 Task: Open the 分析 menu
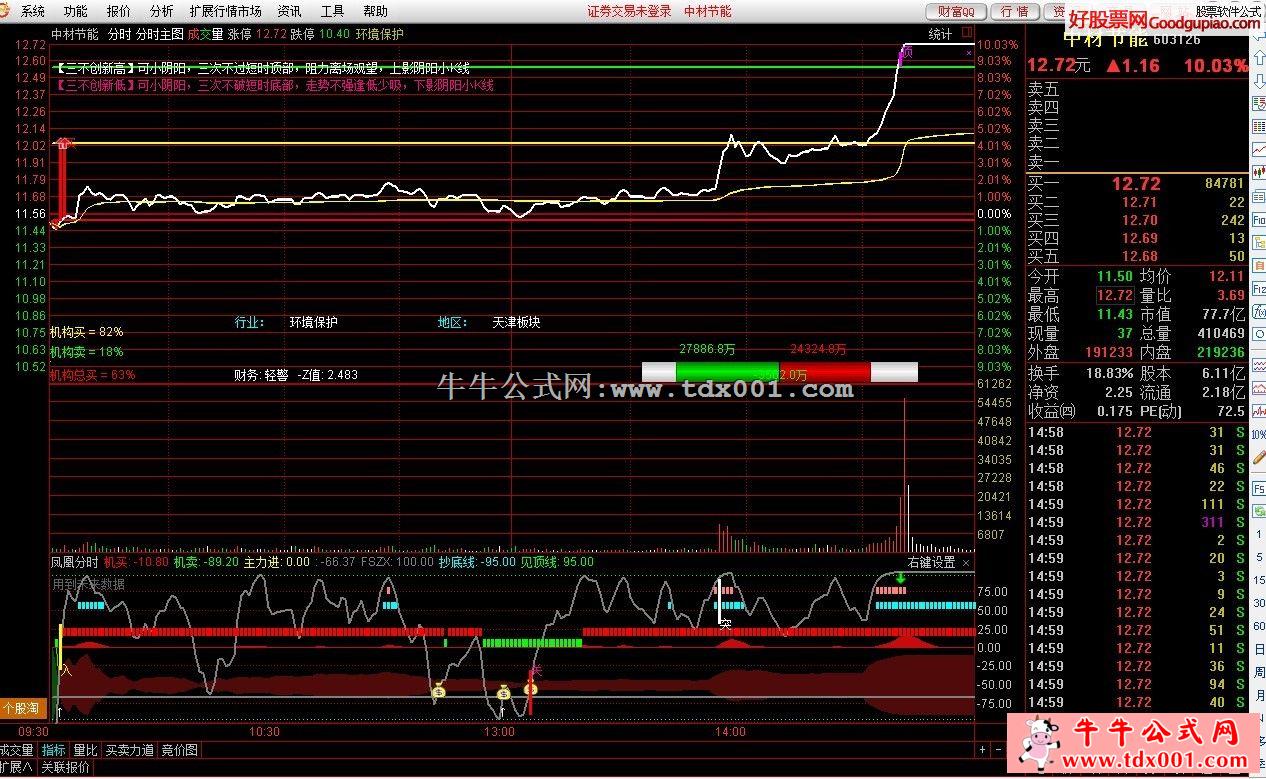pos(161,11)
